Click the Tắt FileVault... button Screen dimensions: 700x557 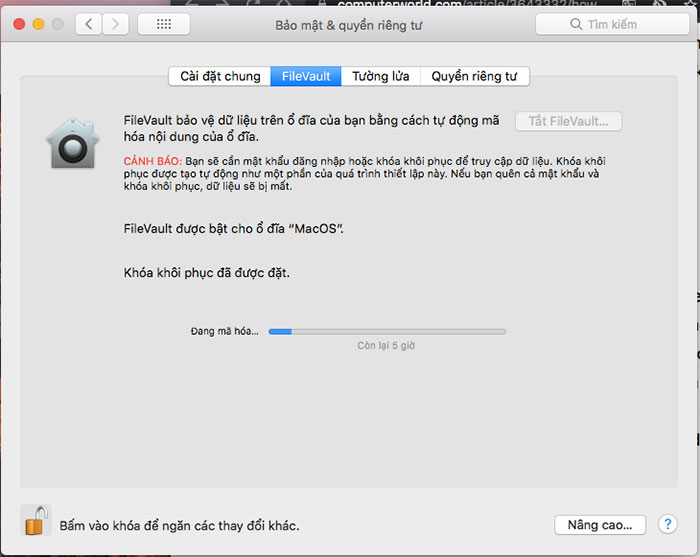pyautogui.click(x=568, y=121)
